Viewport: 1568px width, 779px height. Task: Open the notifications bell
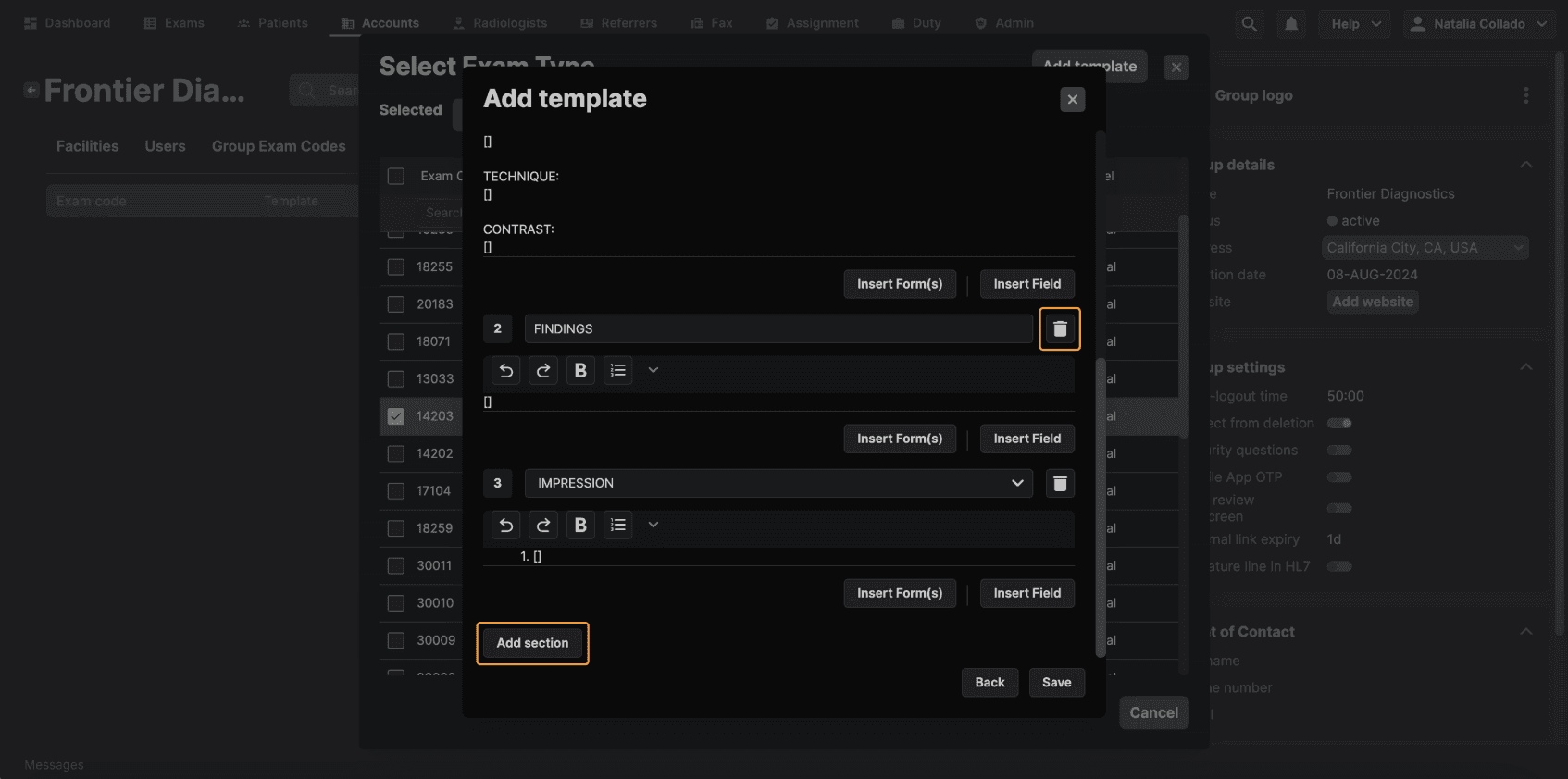pos(1291,24)
